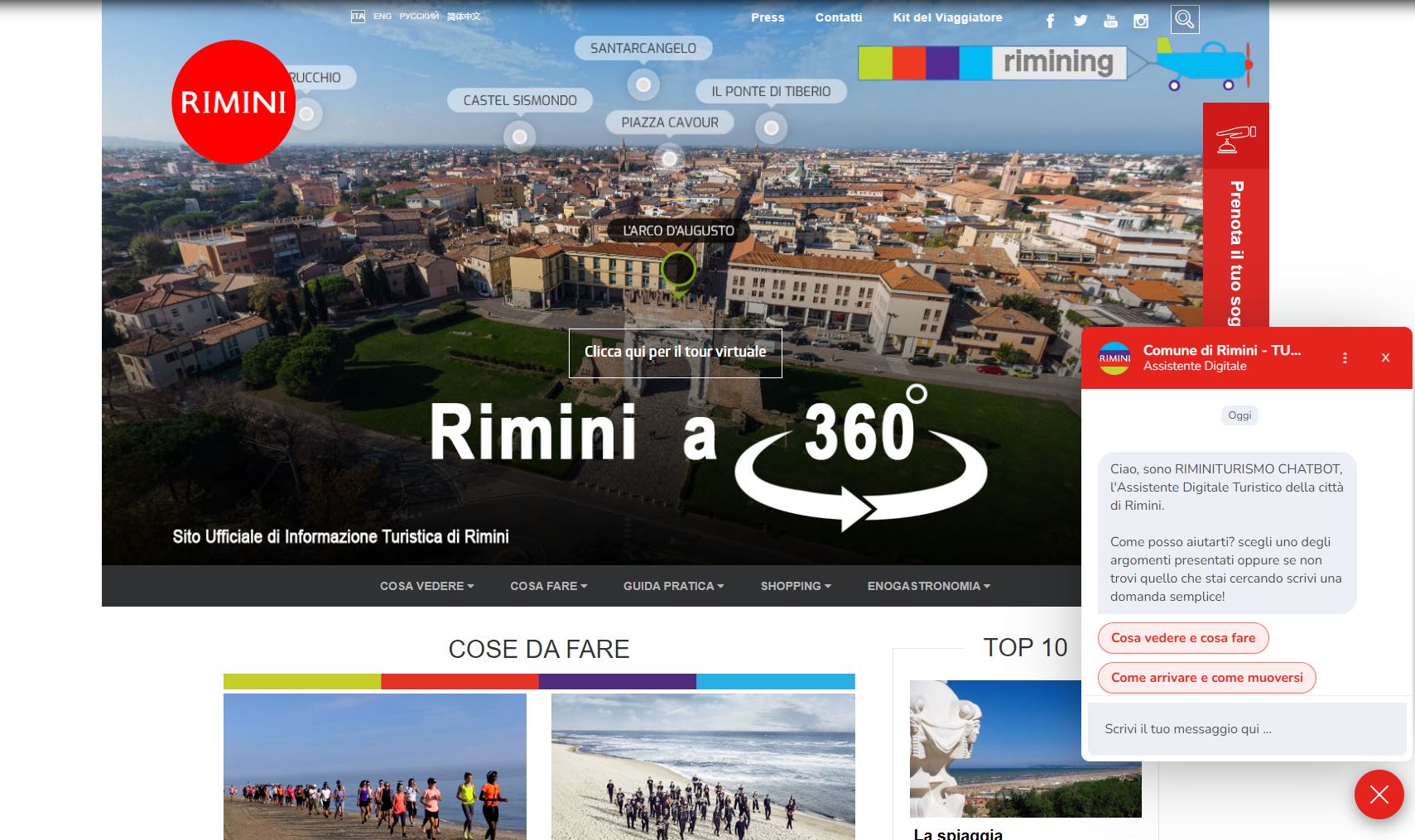Select the L'Arco d'Augusto hotspot marker

coord(678,269)
